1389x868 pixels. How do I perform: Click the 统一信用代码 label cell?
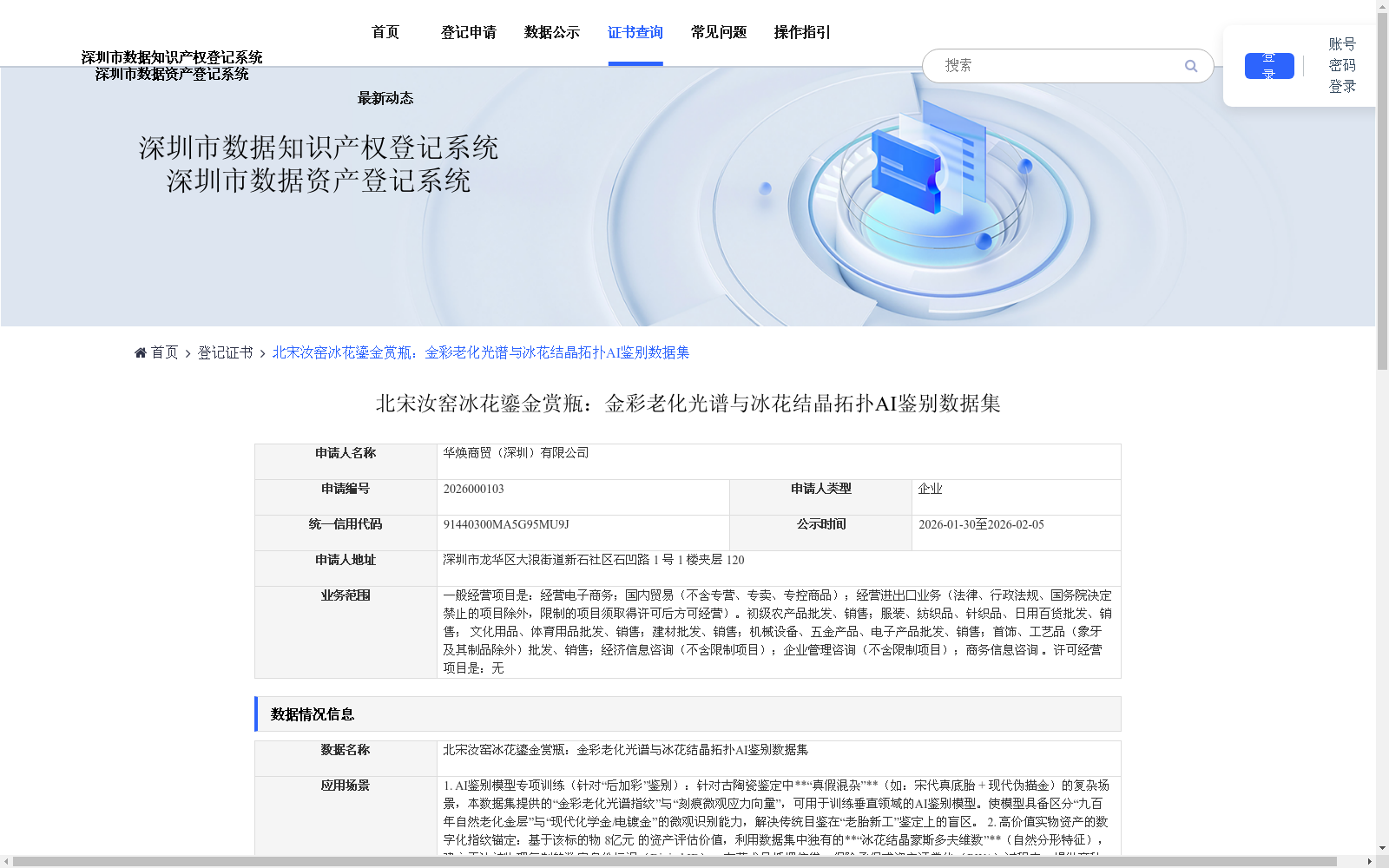pyautogui.click(x=346, y=533)
